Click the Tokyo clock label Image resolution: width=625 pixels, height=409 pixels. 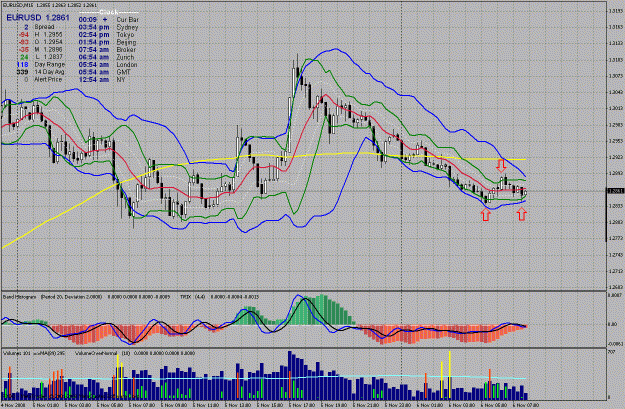(125, 34)
